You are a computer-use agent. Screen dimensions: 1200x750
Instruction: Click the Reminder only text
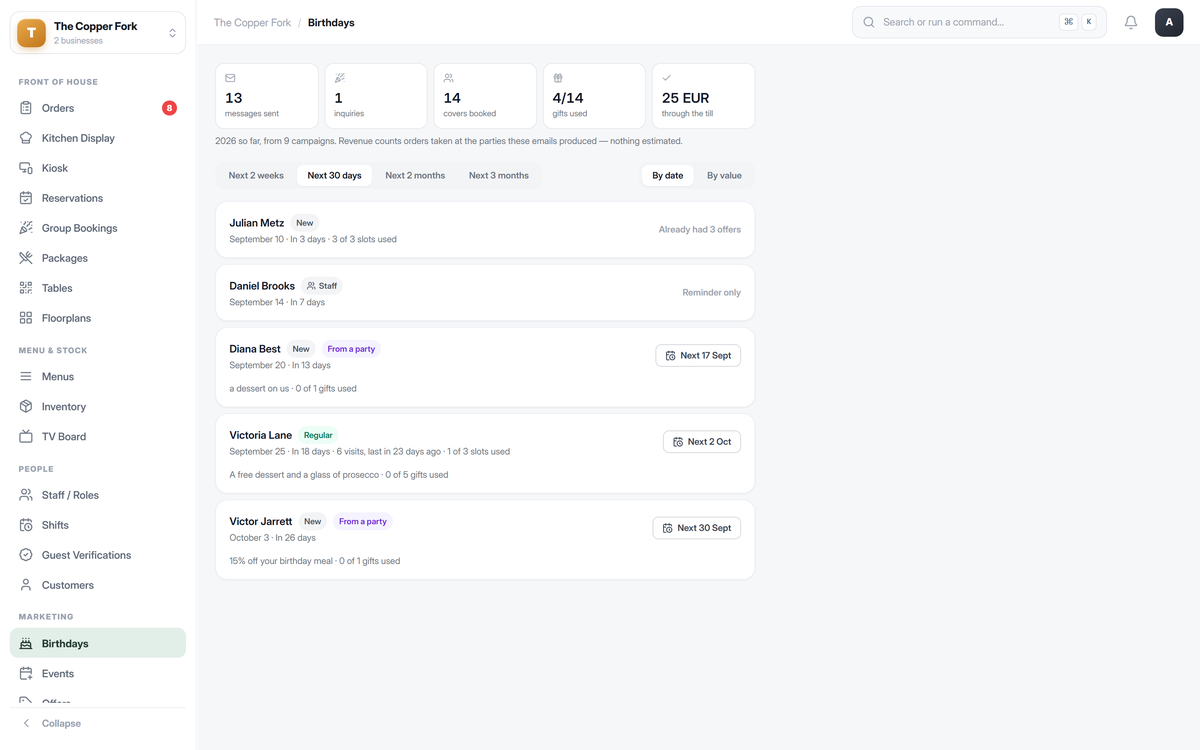pyautogui.click(x=712, y=293)
